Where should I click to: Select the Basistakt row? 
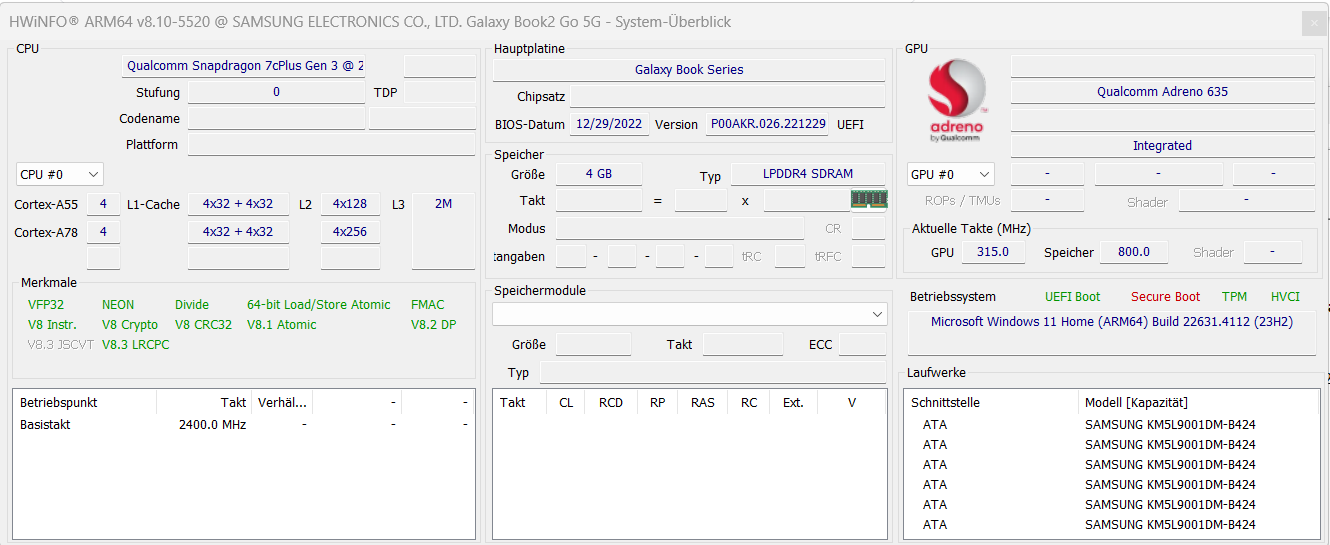point(243,425)
